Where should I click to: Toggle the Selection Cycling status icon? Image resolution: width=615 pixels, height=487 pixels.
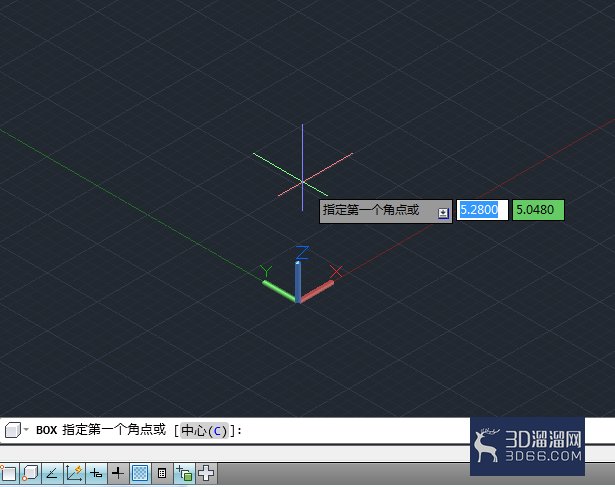(184, 473)
